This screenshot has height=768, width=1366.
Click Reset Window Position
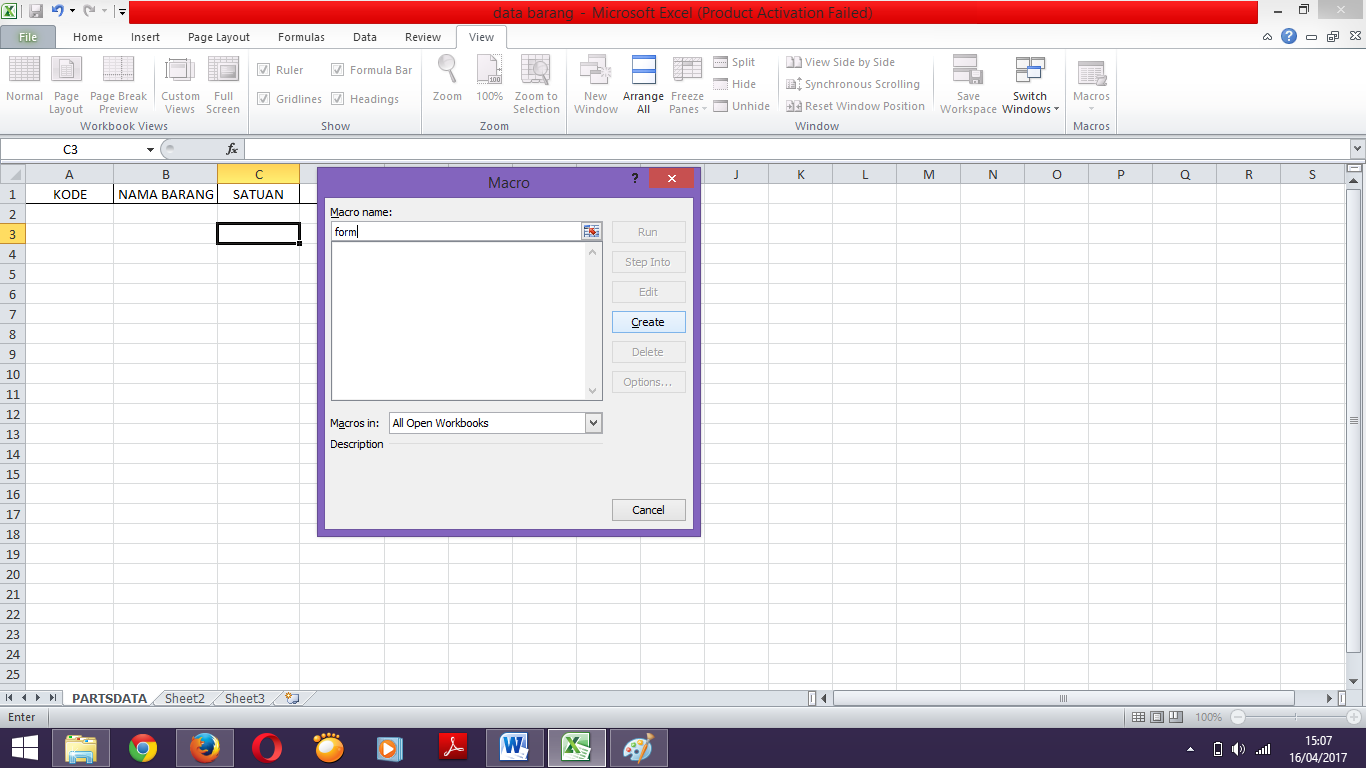(x=855, y=106)
